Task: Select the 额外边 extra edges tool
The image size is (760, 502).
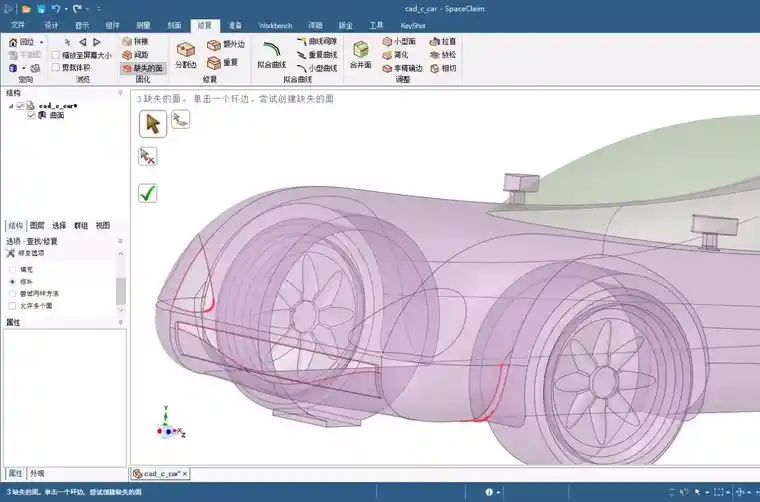Action: [226, 45]
